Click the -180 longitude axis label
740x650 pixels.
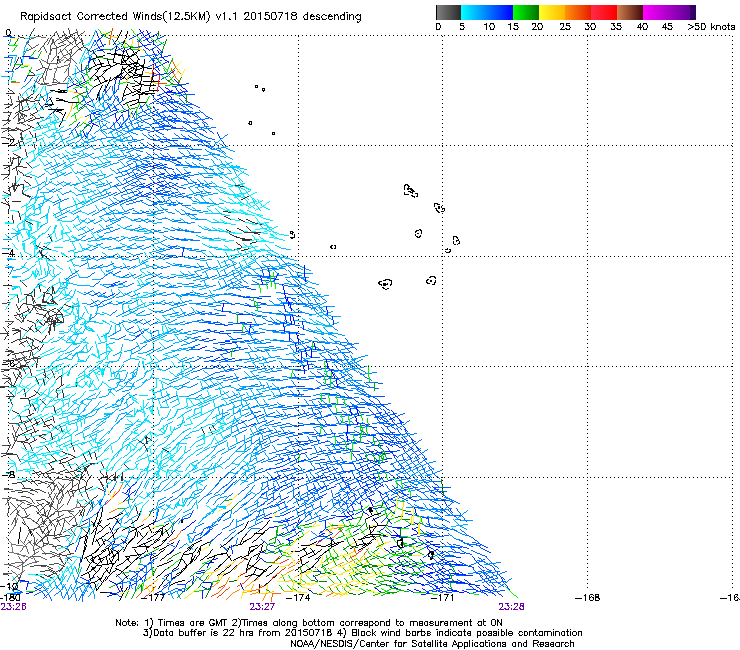click(x=10, y=598)
